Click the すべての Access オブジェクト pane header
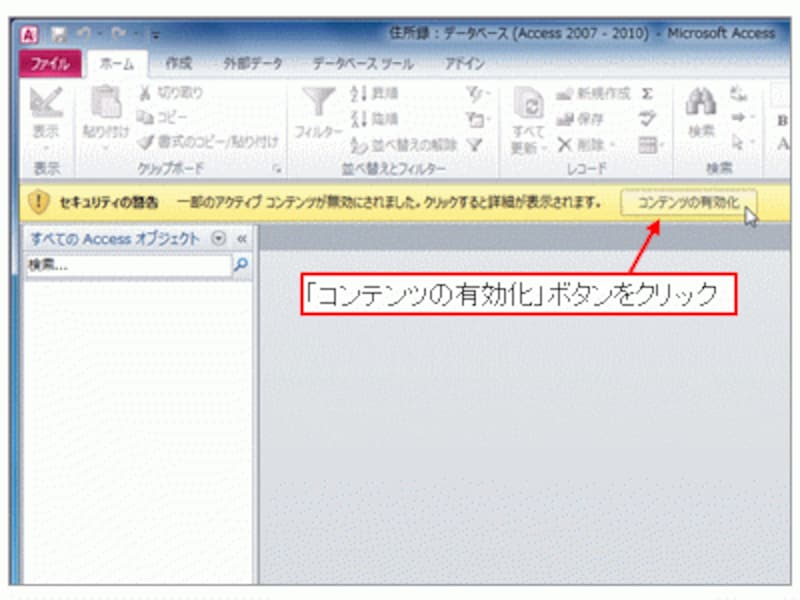800x600 pixels. pos(115,238)
